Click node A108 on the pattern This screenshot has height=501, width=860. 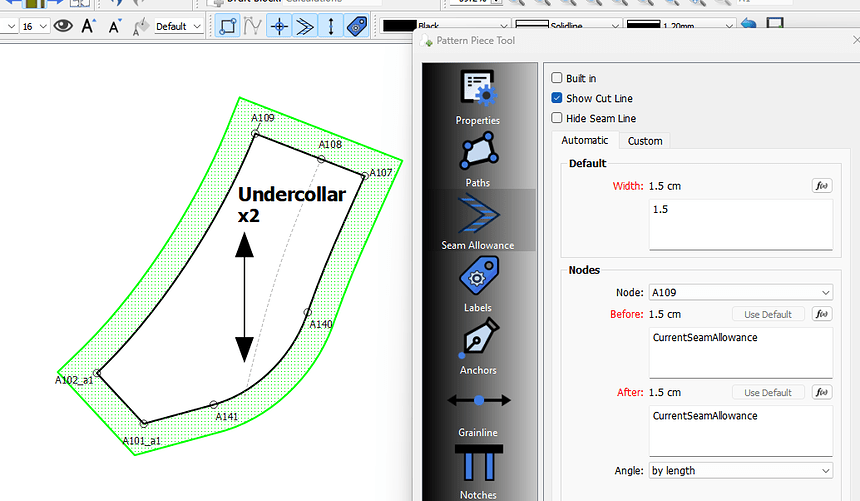321,159
